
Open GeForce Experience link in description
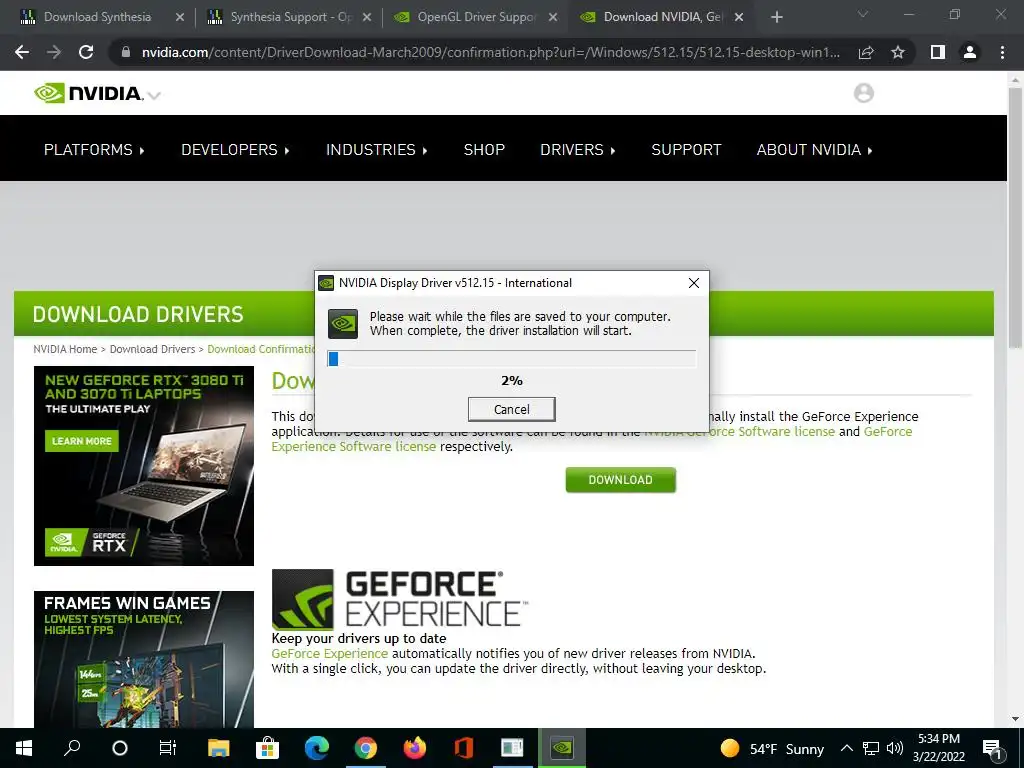point(330,654)
